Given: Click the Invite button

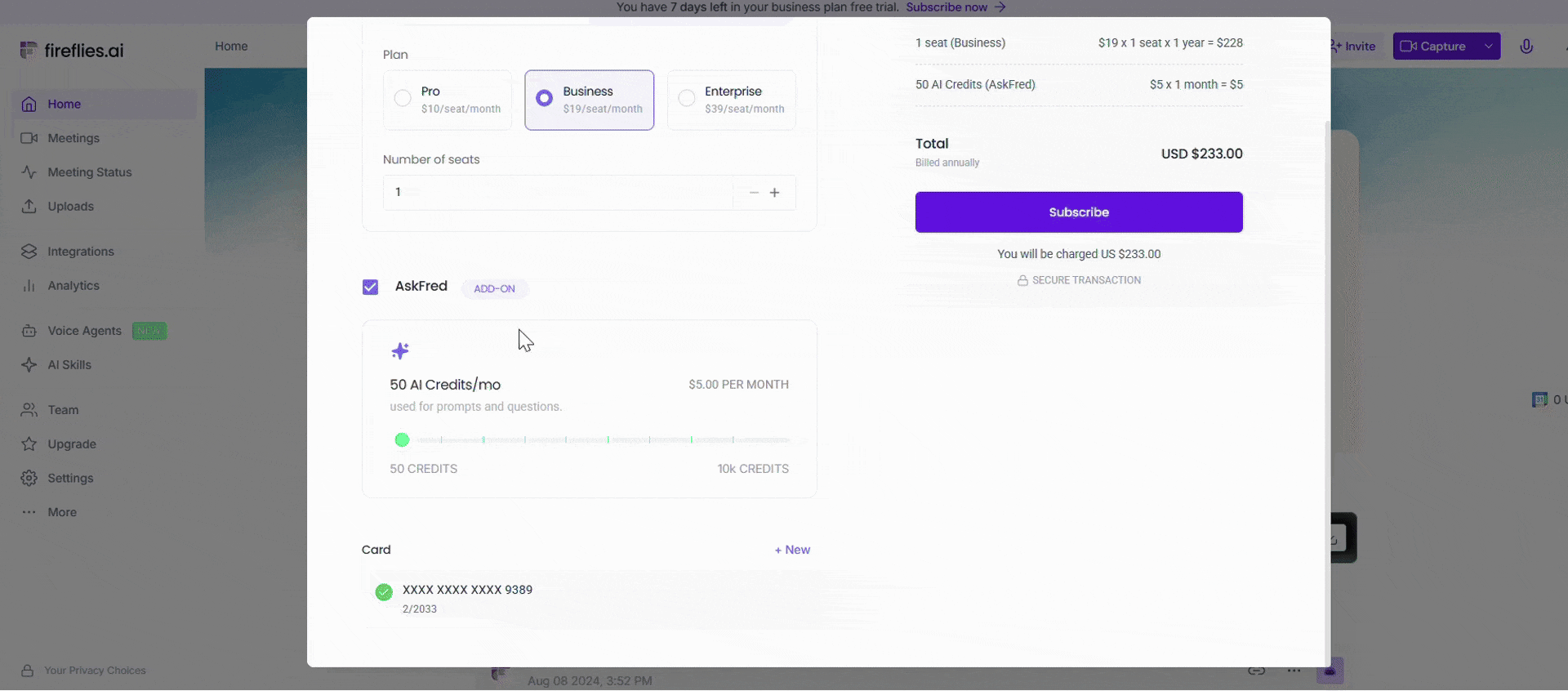Looking at the screenshot, I should [x=1352, y=47].
